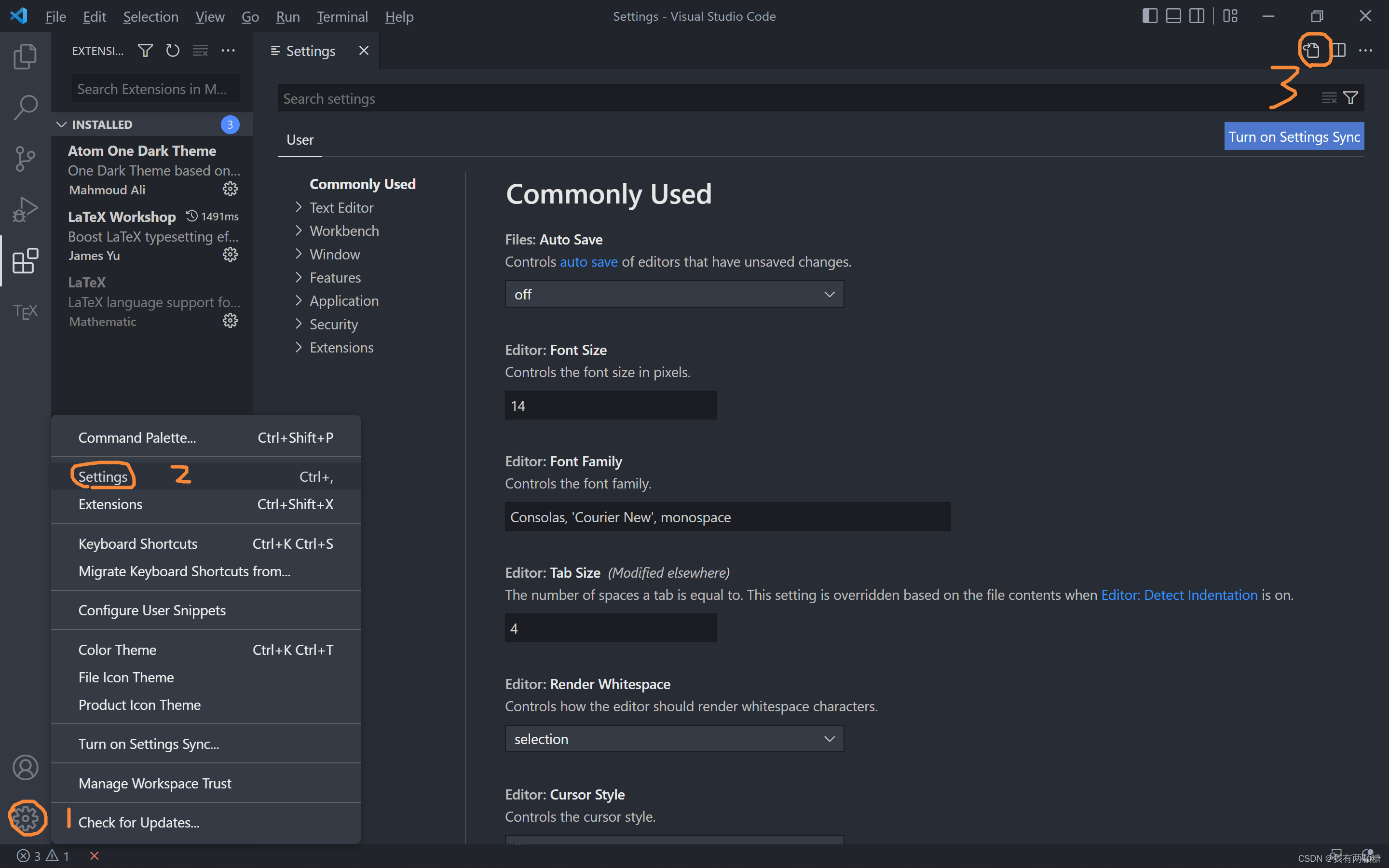Click the Accounts icon in activity bar
The image size is (1389, 868).
tap(25, 768)
